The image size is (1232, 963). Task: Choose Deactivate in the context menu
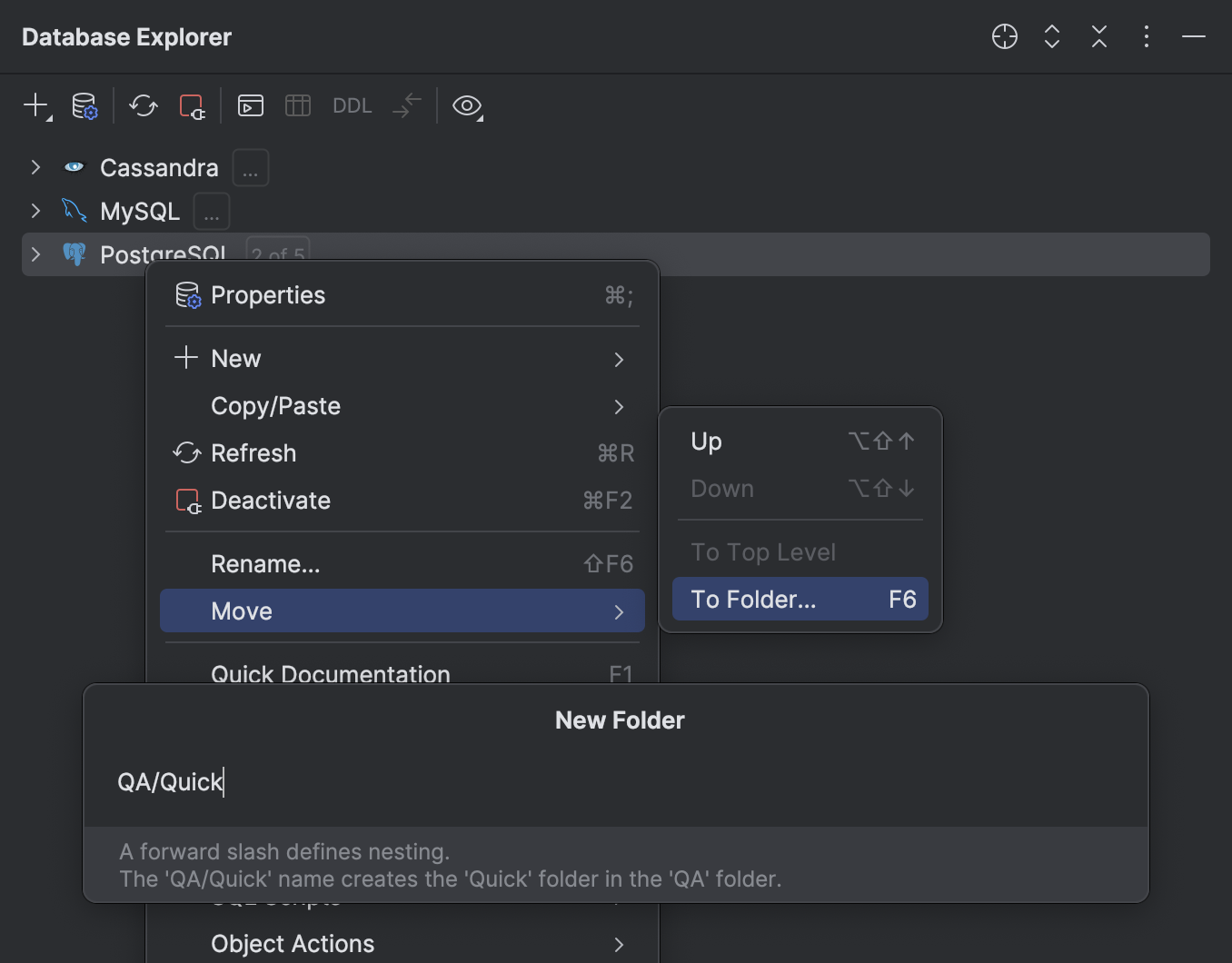[402, 501]
